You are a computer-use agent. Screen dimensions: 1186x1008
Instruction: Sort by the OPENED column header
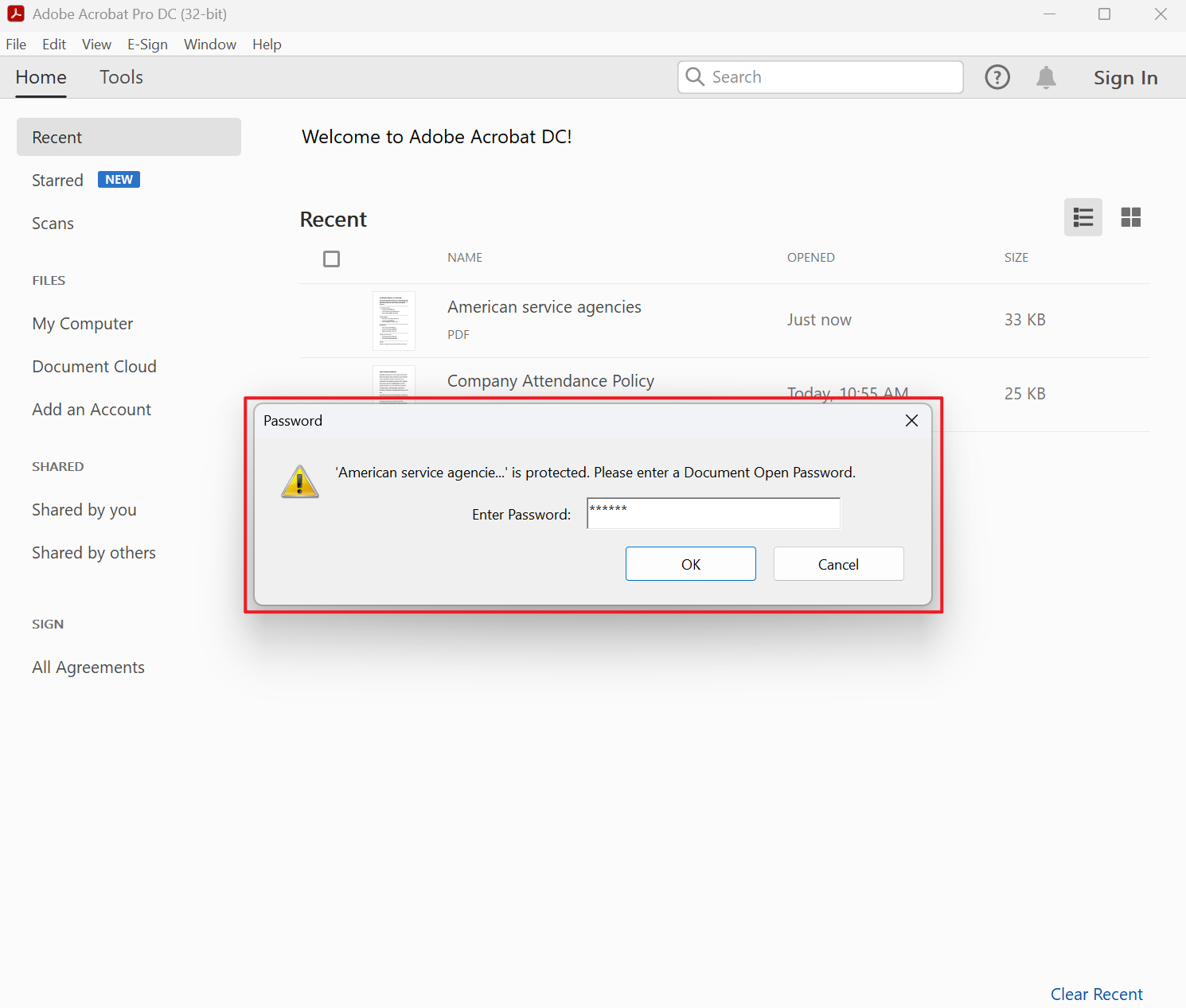pos(811,258)
